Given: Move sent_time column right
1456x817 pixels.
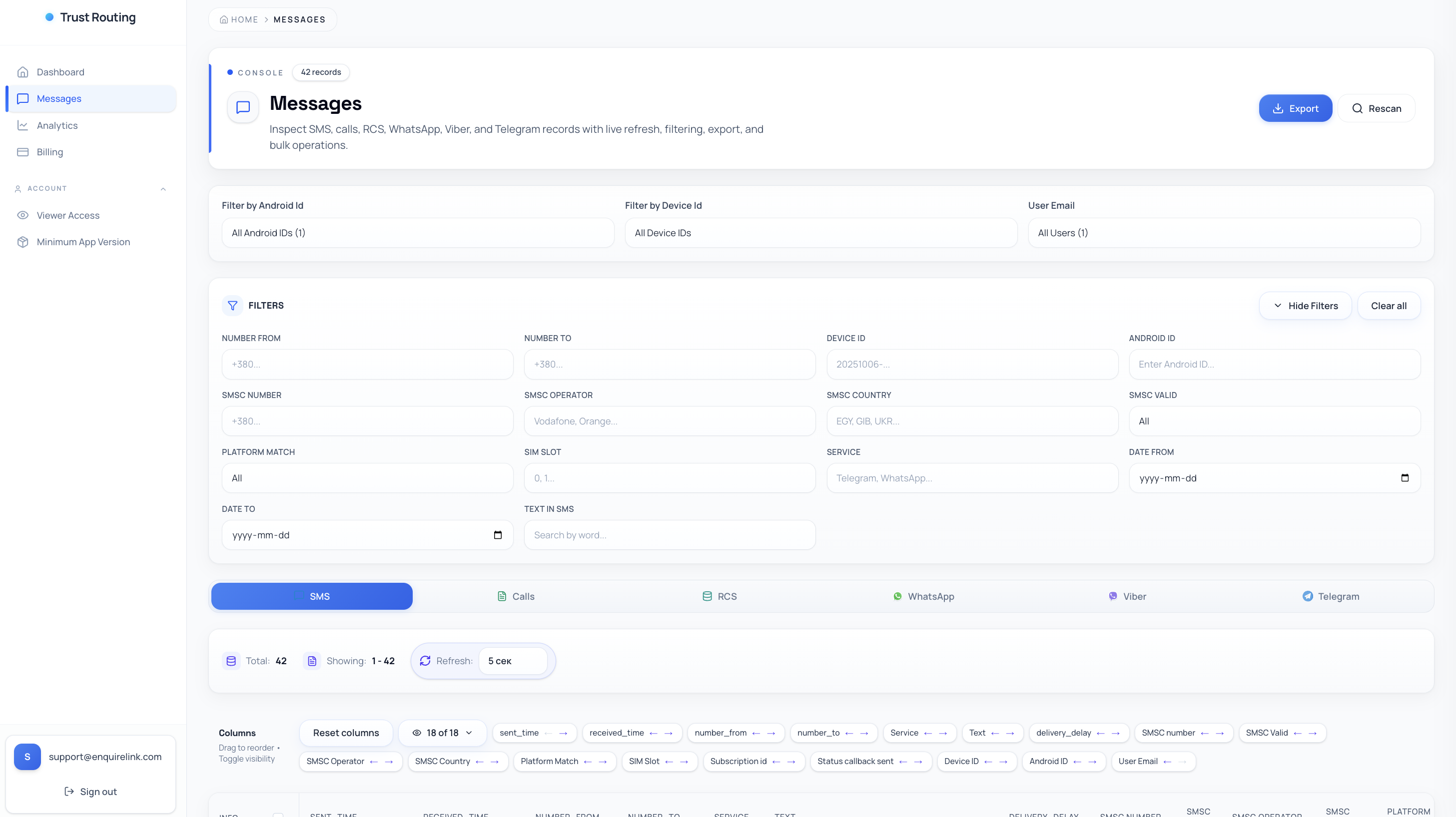Looking at the screenshot, I should click(563, 733).
